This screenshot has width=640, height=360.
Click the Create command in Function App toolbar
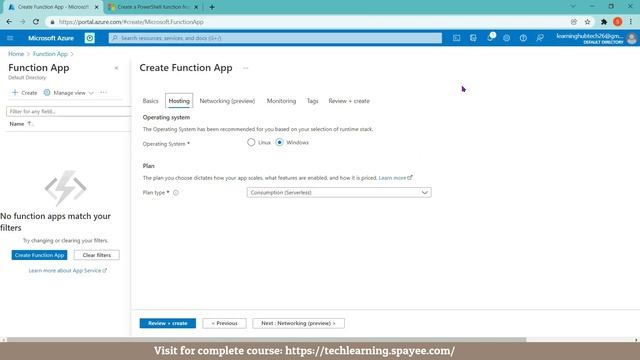[x=24, y=93]
